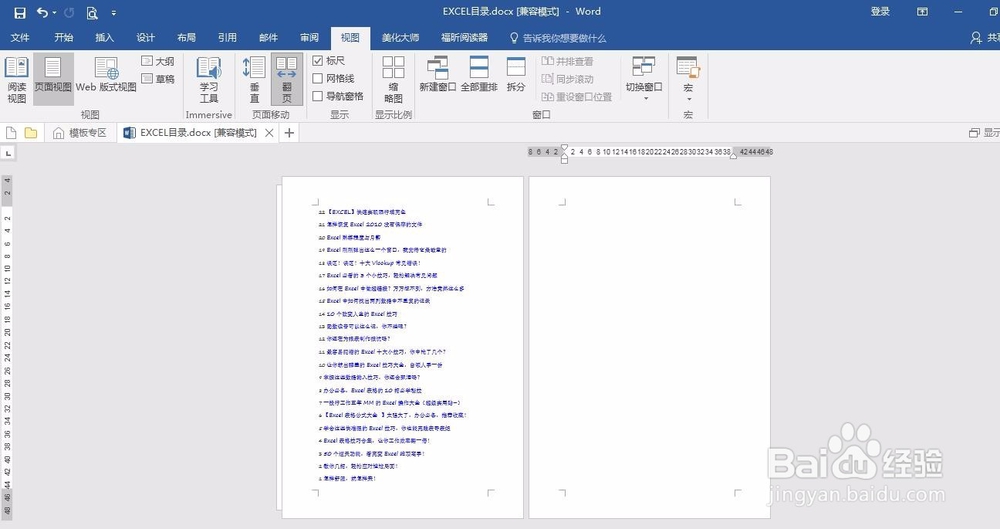Save the document with the disk icon
Viewport: 1000px width, 529px height.
click(20, 12)
